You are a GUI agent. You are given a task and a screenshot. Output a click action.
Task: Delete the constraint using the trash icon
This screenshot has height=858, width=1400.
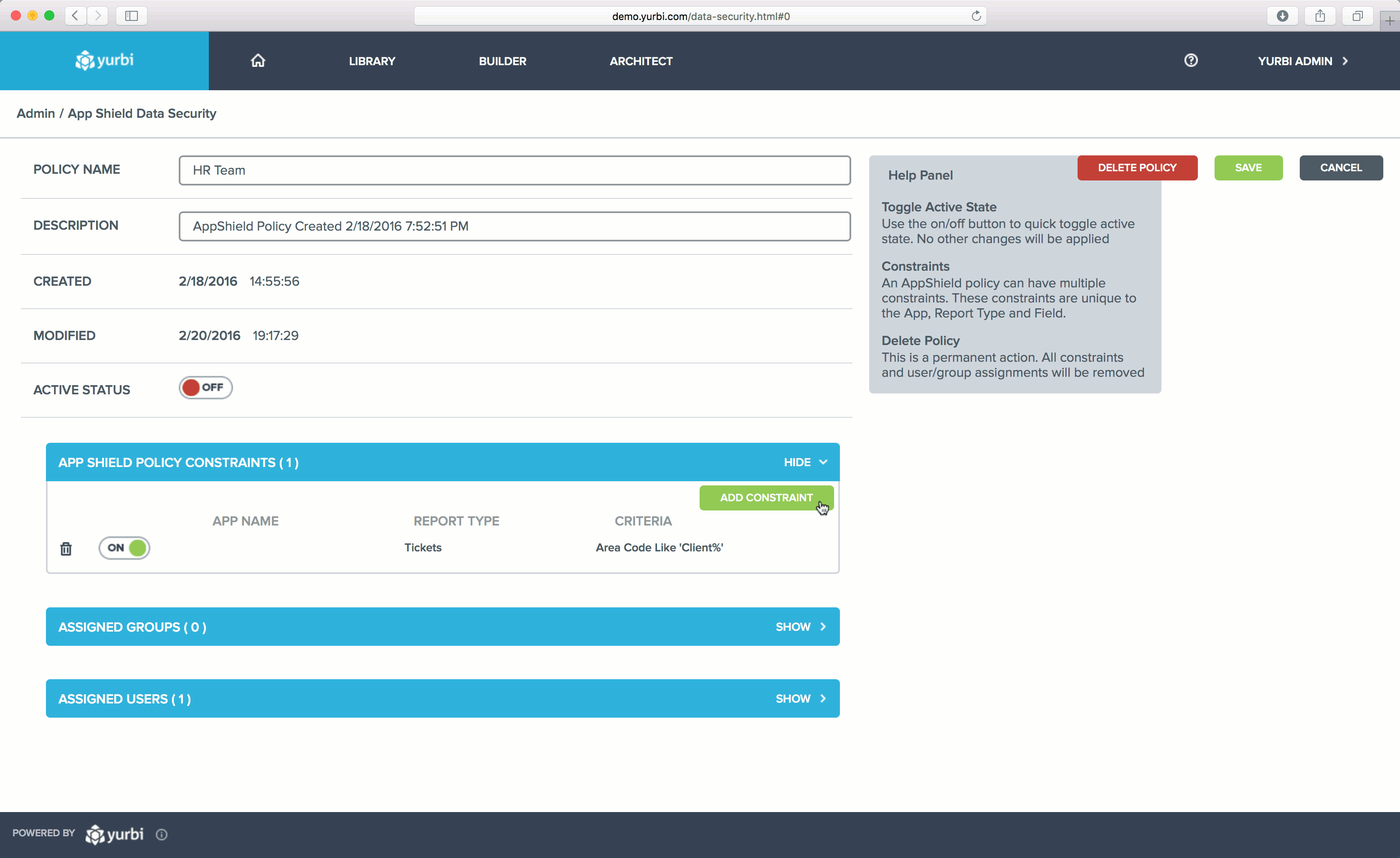click(66, 548)
